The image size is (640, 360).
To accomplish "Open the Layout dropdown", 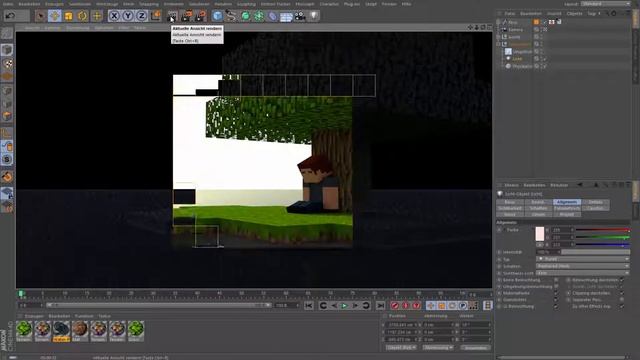I will (x=606, y=4).
